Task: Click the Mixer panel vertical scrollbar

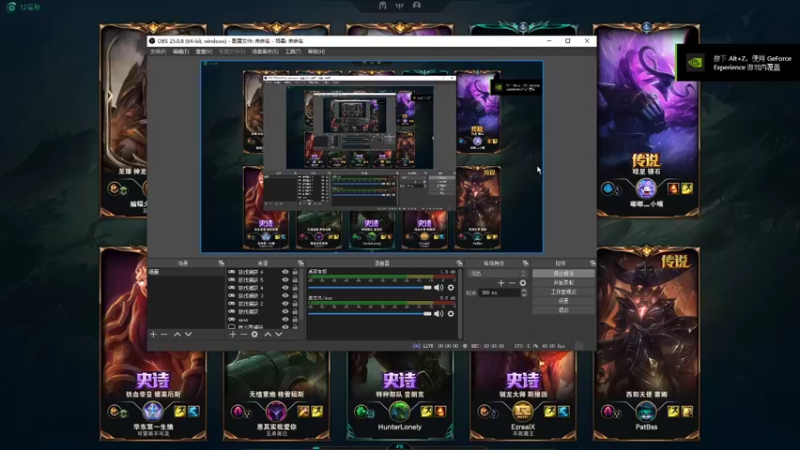Action: point(461,304)
